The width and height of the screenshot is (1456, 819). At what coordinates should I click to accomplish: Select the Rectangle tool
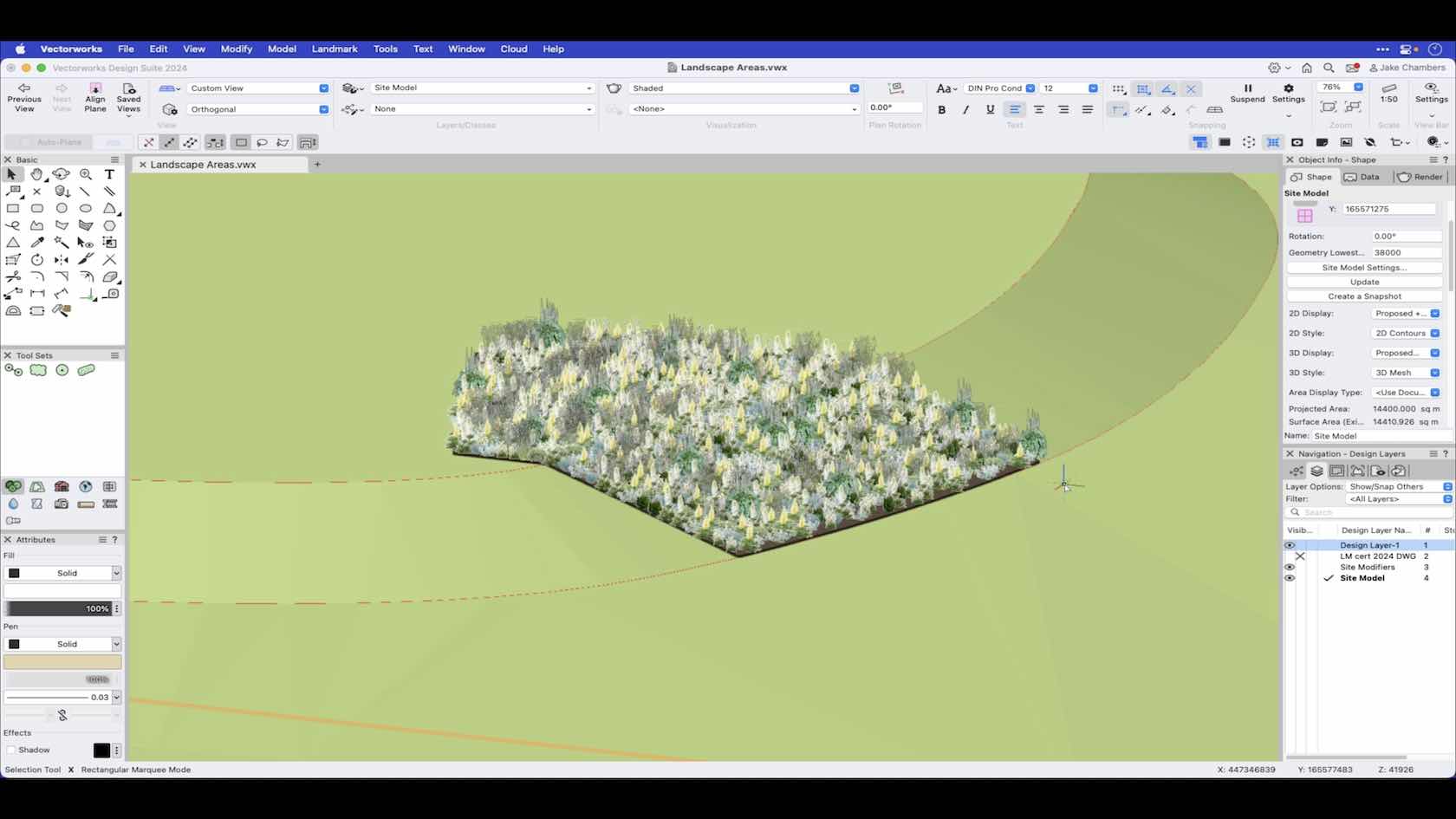12,209
